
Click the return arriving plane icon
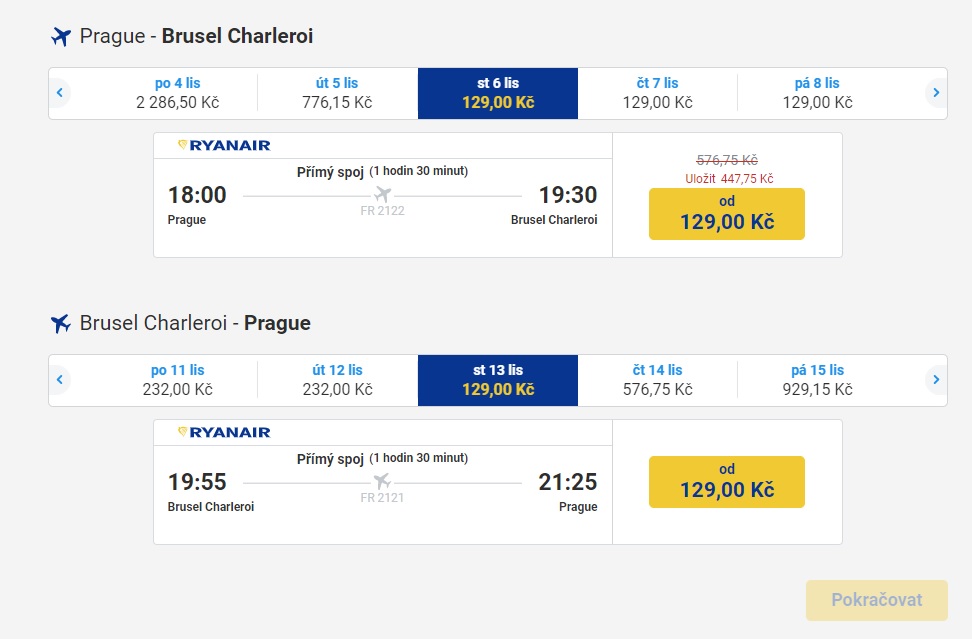[61, 323]
